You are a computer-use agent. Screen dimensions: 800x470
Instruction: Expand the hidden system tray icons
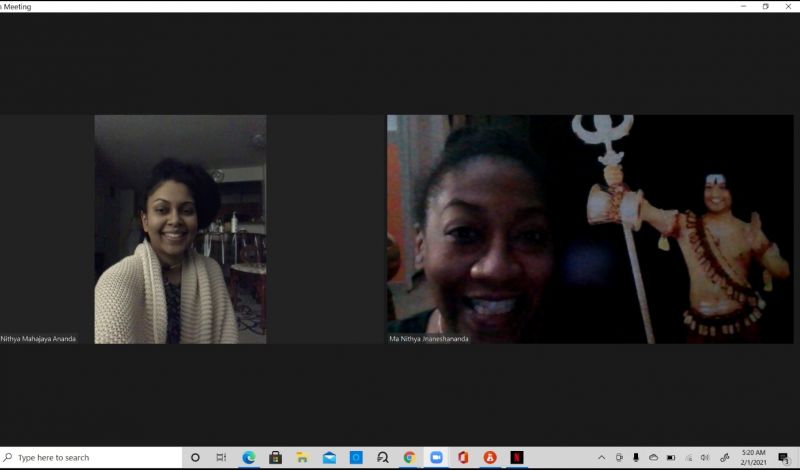pos(601,457)
